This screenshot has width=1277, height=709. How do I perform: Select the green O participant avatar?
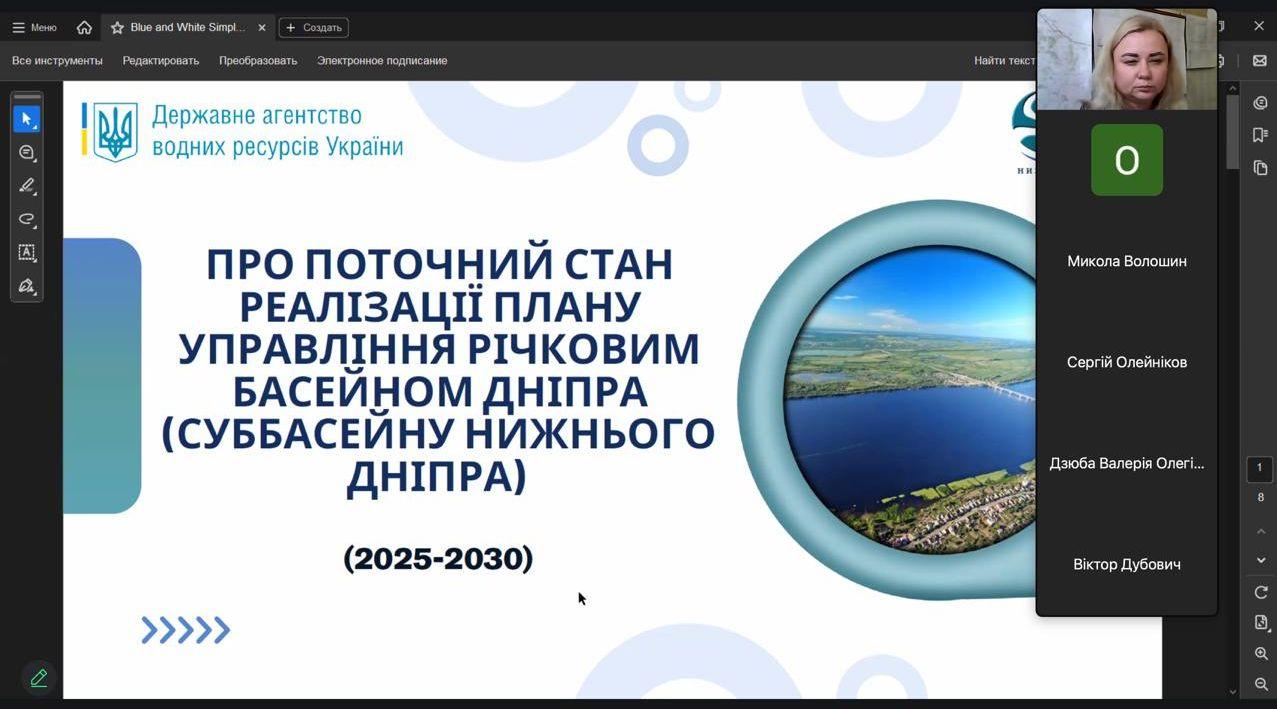[x=1127, y=160]
